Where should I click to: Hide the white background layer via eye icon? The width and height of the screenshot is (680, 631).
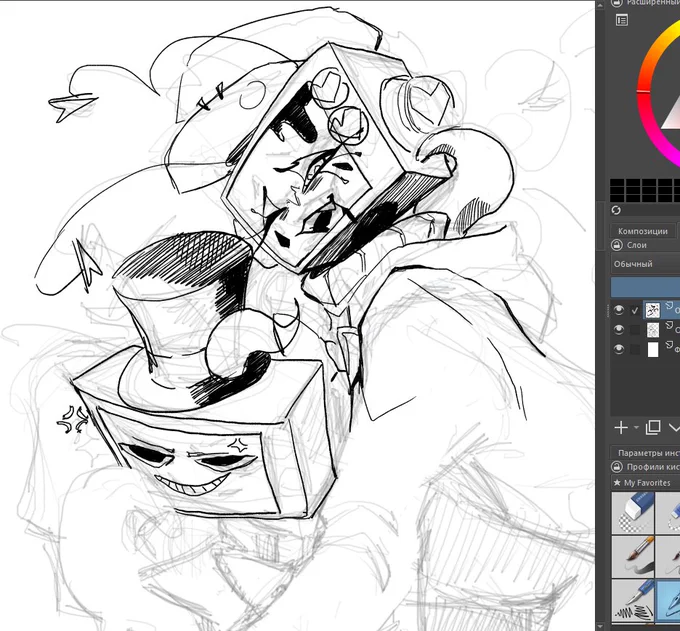pos(619,349)
